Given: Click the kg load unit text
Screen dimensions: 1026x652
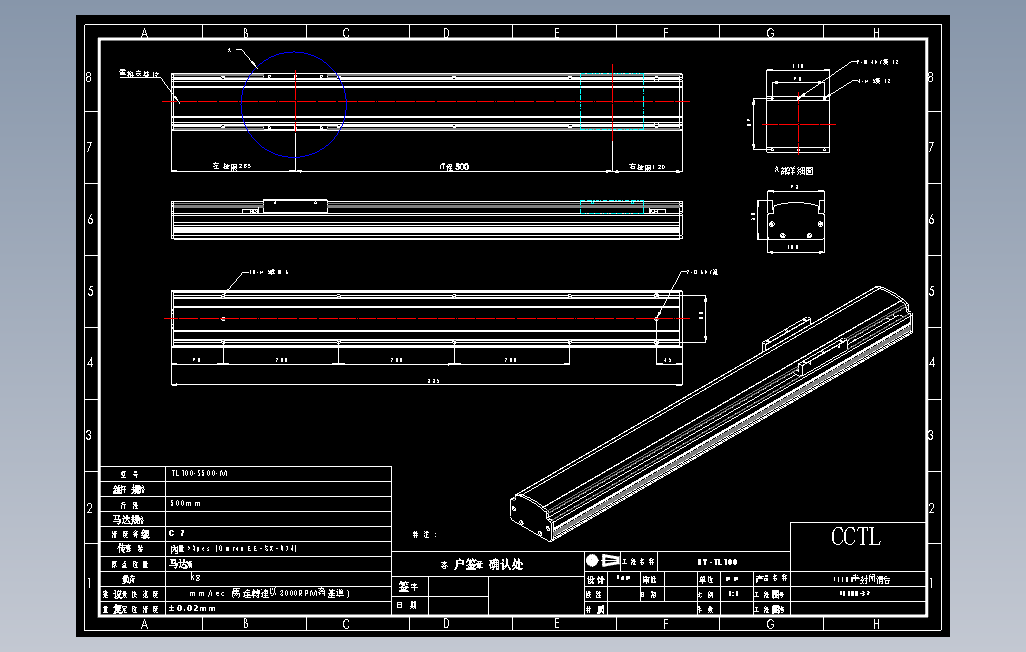Looking at the screenshot, I should coord(195,577).
